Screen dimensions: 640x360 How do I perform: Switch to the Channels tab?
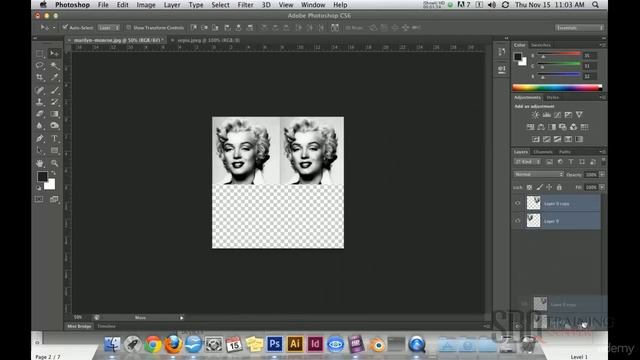pos(543,152)
